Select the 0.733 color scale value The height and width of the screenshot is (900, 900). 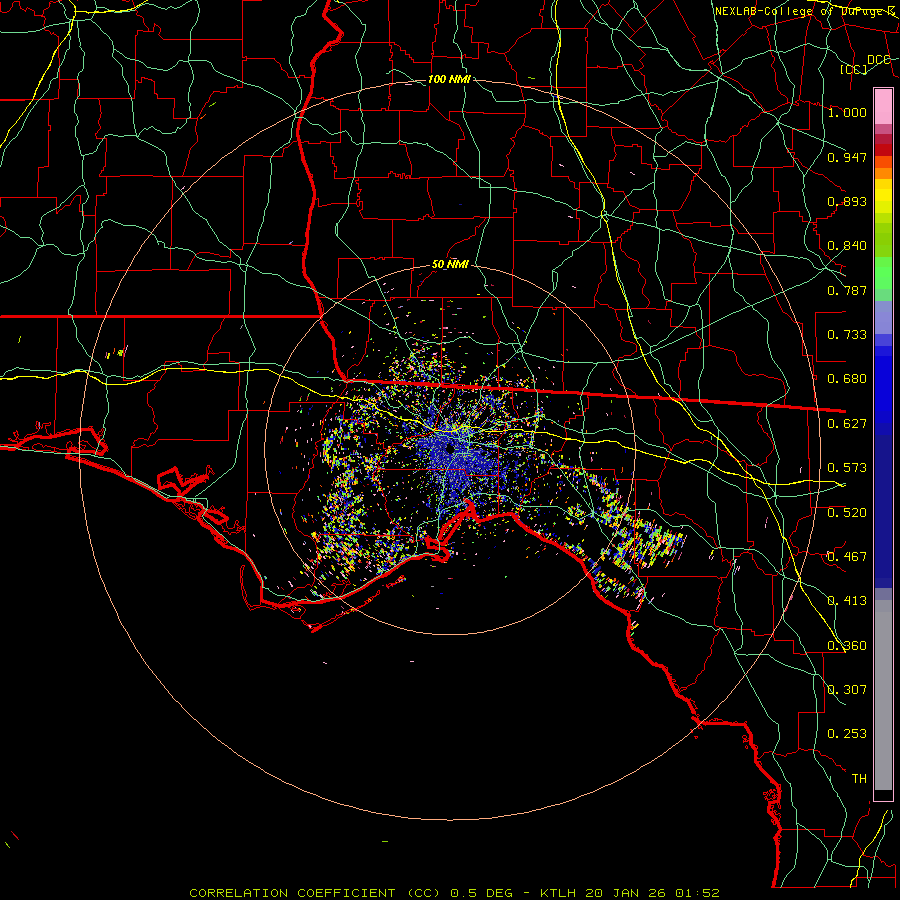click(x=847, y=335)
